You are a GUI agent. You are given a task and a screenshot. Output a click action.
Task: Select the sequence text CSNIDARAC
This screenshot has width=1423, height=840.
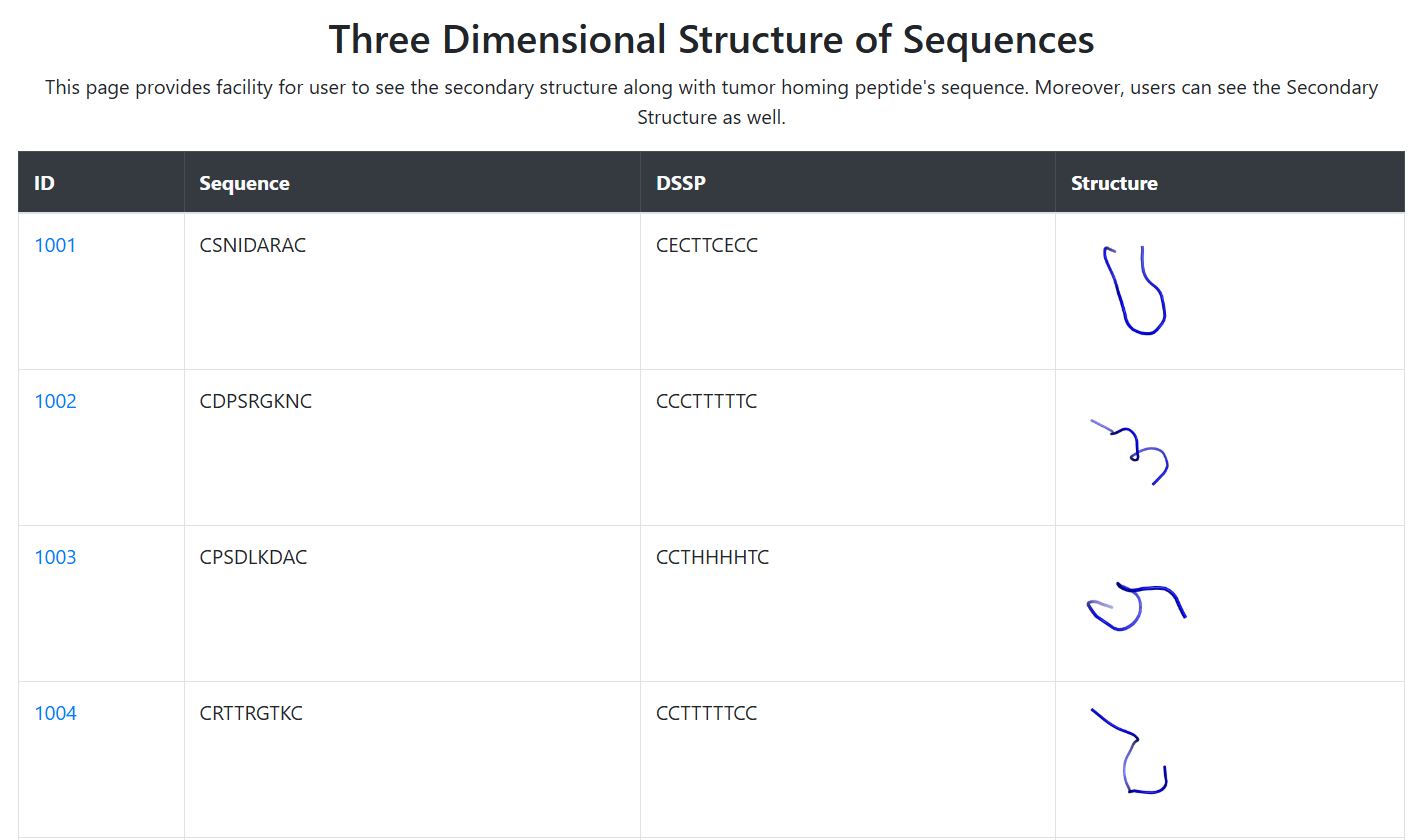pyautogui.click(x=253, y=244)
